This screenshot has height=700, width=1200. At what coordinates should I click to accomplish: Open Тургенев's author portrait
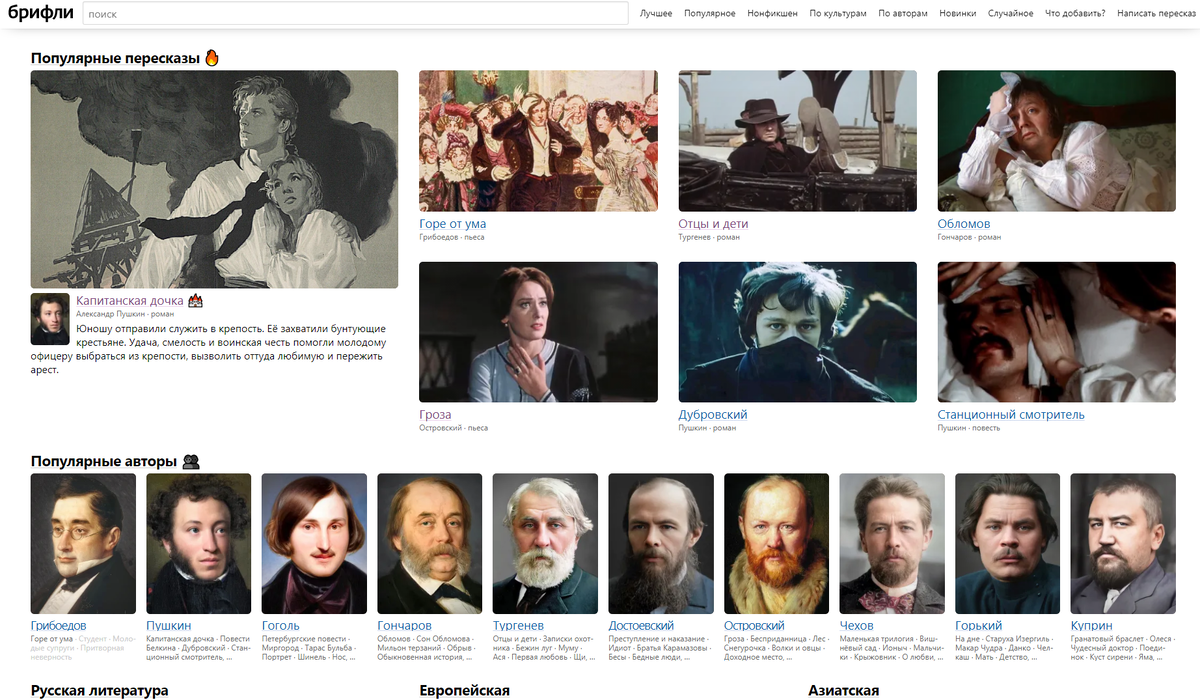coord(545,543)
